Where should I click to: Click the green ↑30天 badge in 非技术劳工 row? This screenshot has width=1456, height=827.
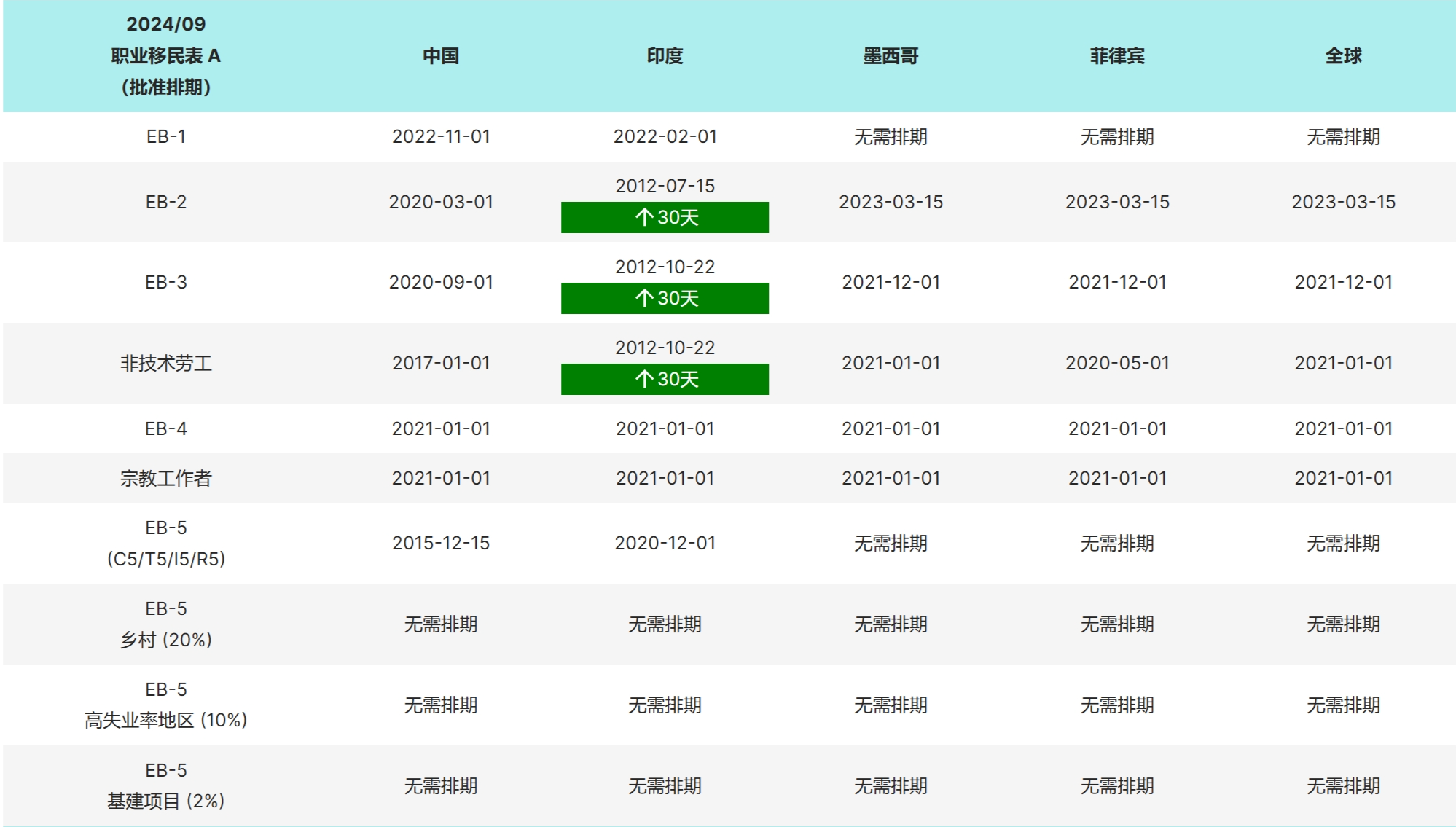(x=665, y=379)
